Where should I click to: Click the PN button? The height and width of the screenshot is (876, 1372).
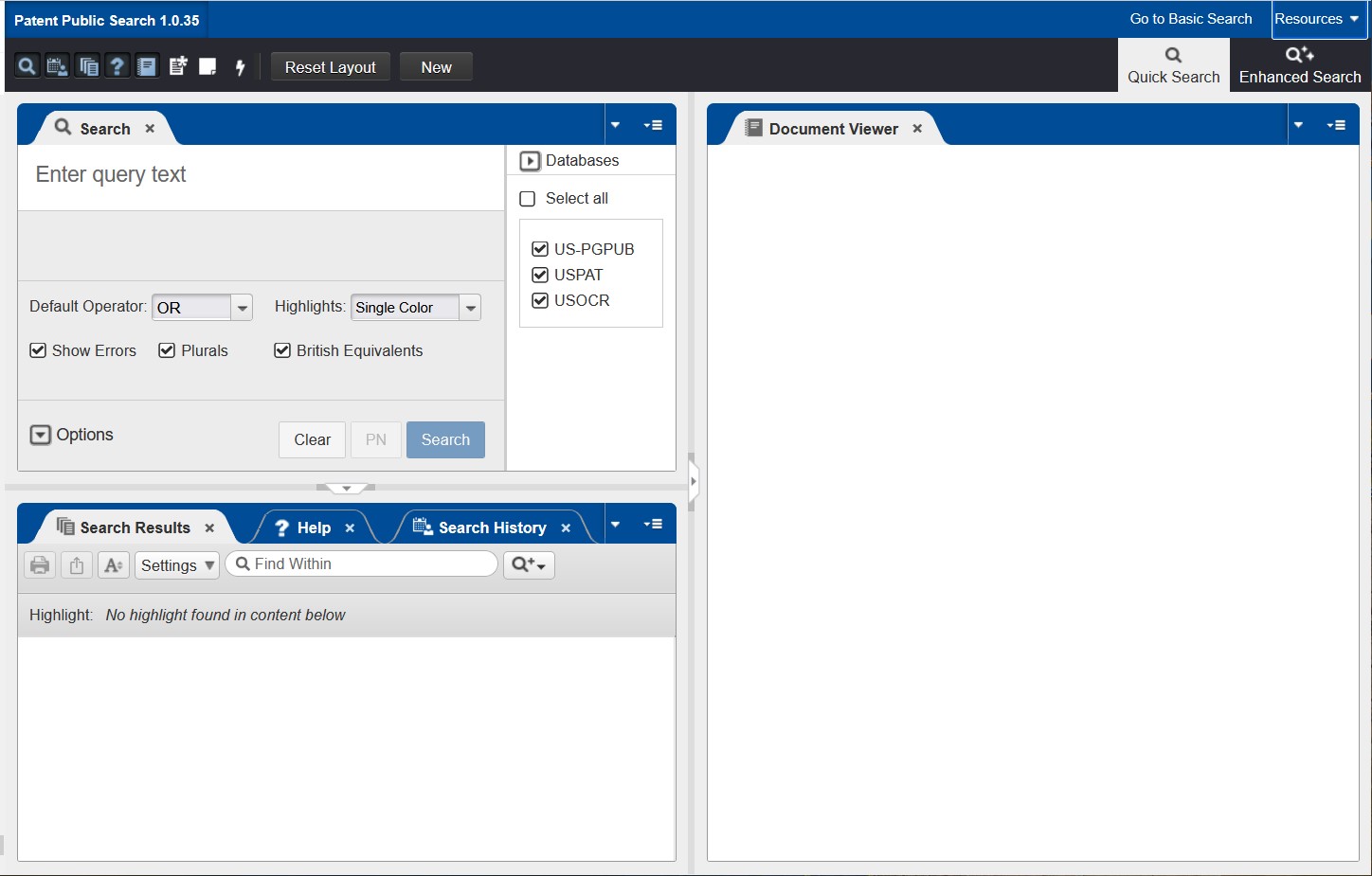pyautogui.click(x=376, y=439)
